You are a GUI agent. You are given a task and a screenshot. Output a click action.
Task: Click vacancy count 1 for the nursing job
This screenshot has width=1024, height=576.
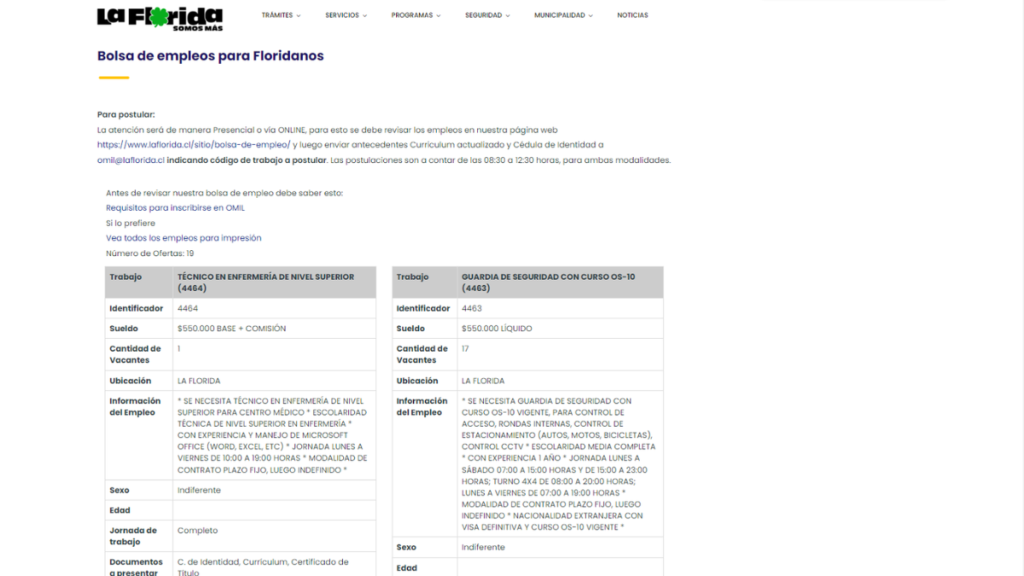coord(179,349)
